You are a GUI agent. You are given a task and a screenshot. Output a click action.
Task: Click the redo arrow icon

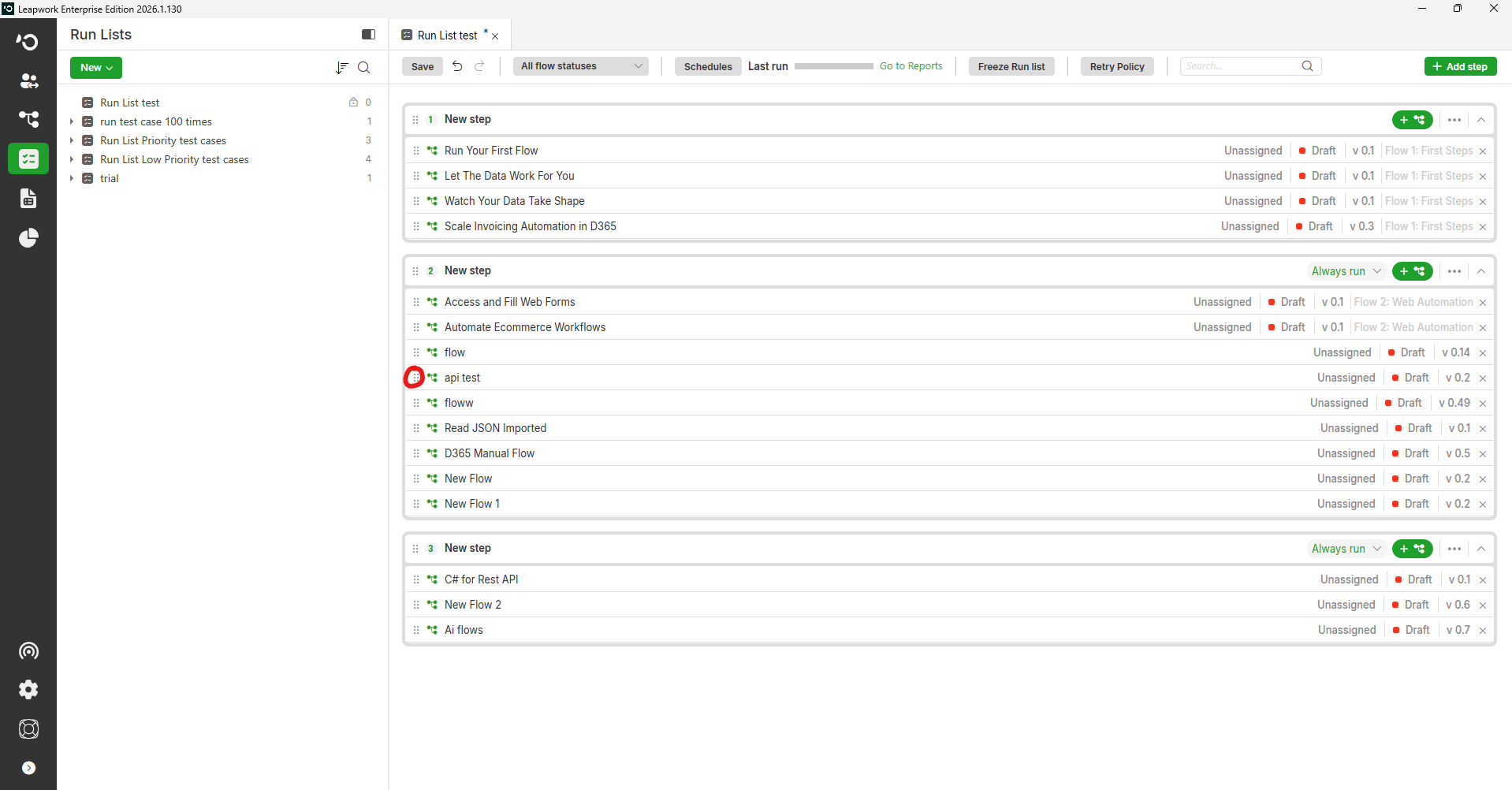point(479,66)
